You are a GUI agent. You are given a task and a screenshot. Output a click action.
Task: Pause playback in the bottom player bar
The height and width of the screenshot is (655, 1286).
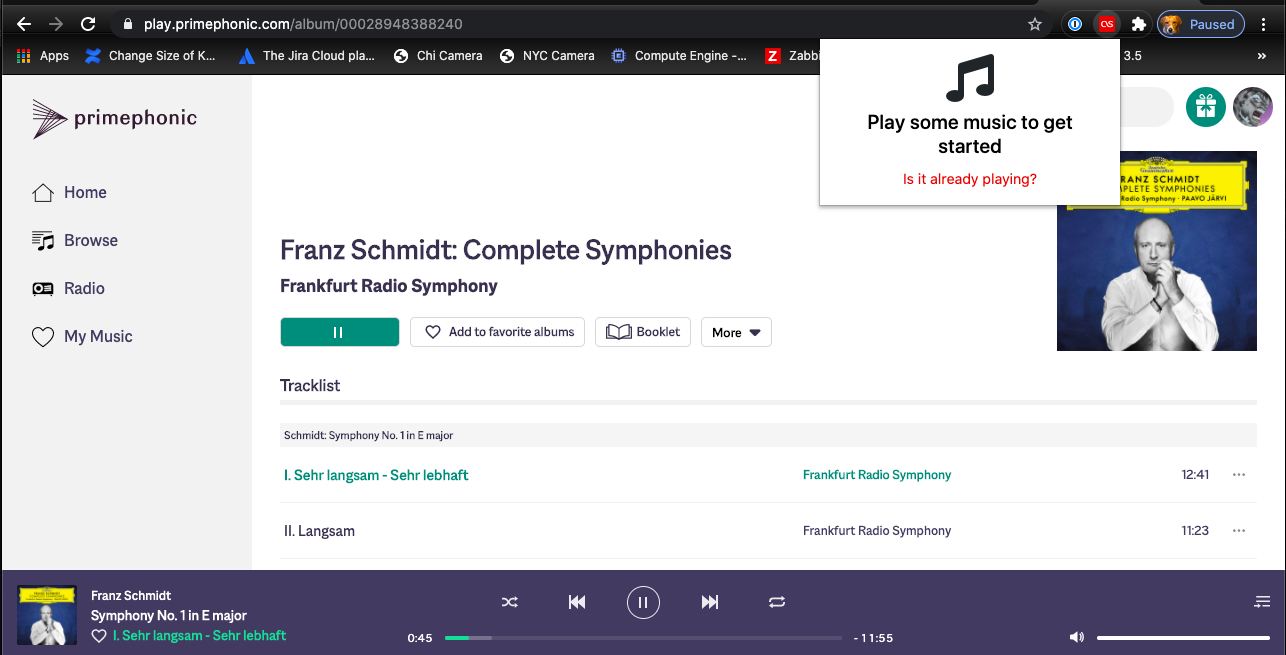643,602
